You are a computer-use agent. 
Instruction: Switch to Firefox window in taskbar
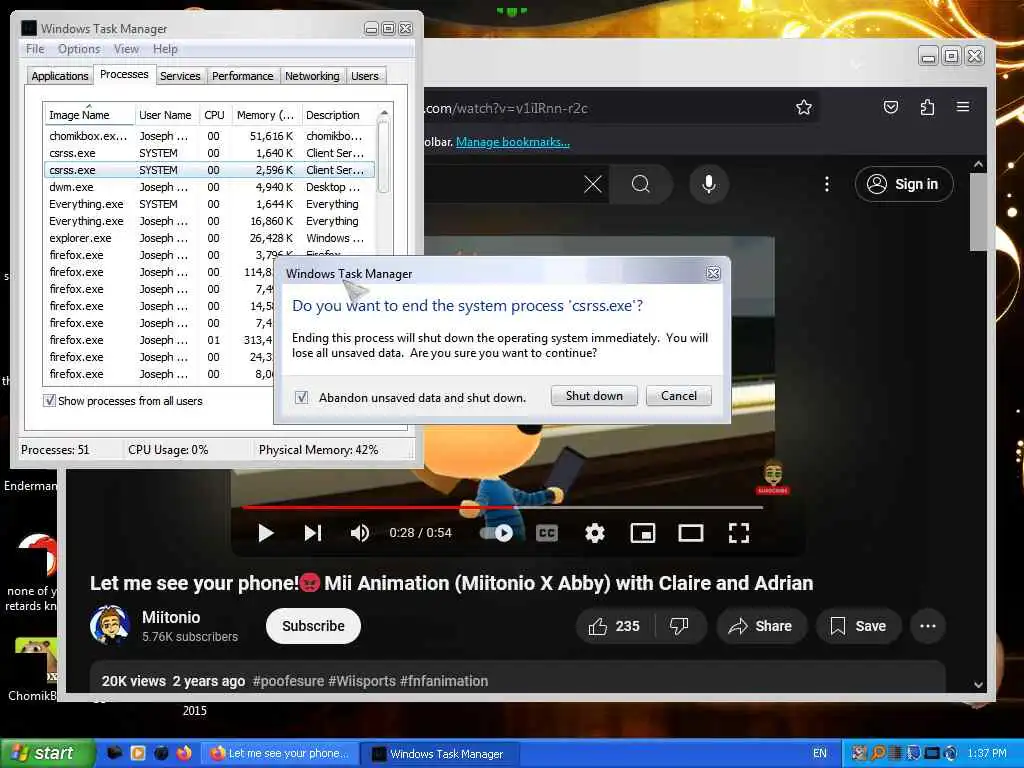280,753
